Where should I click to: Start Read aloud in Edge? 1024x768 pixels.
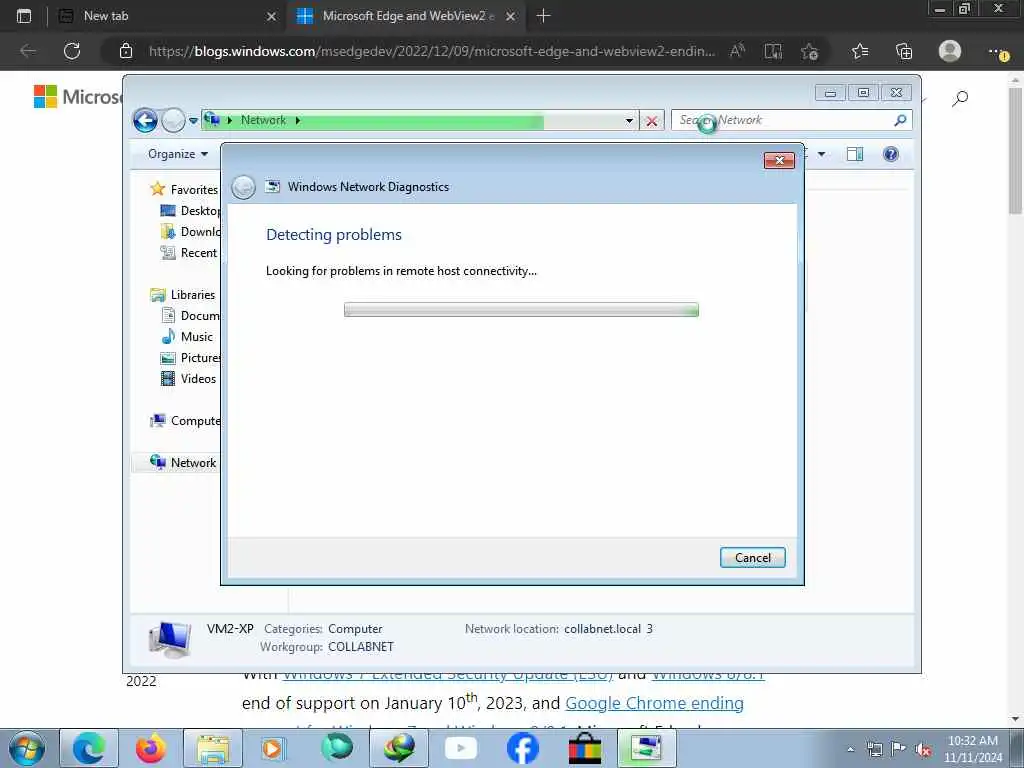(737, 51)
